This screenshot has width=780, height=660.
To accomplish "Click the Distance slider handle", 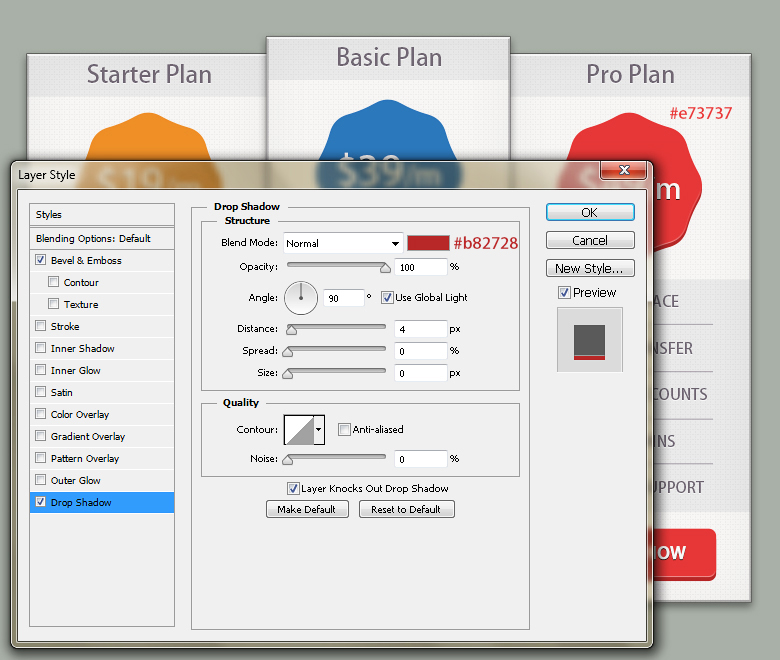I will click(292, 330).
